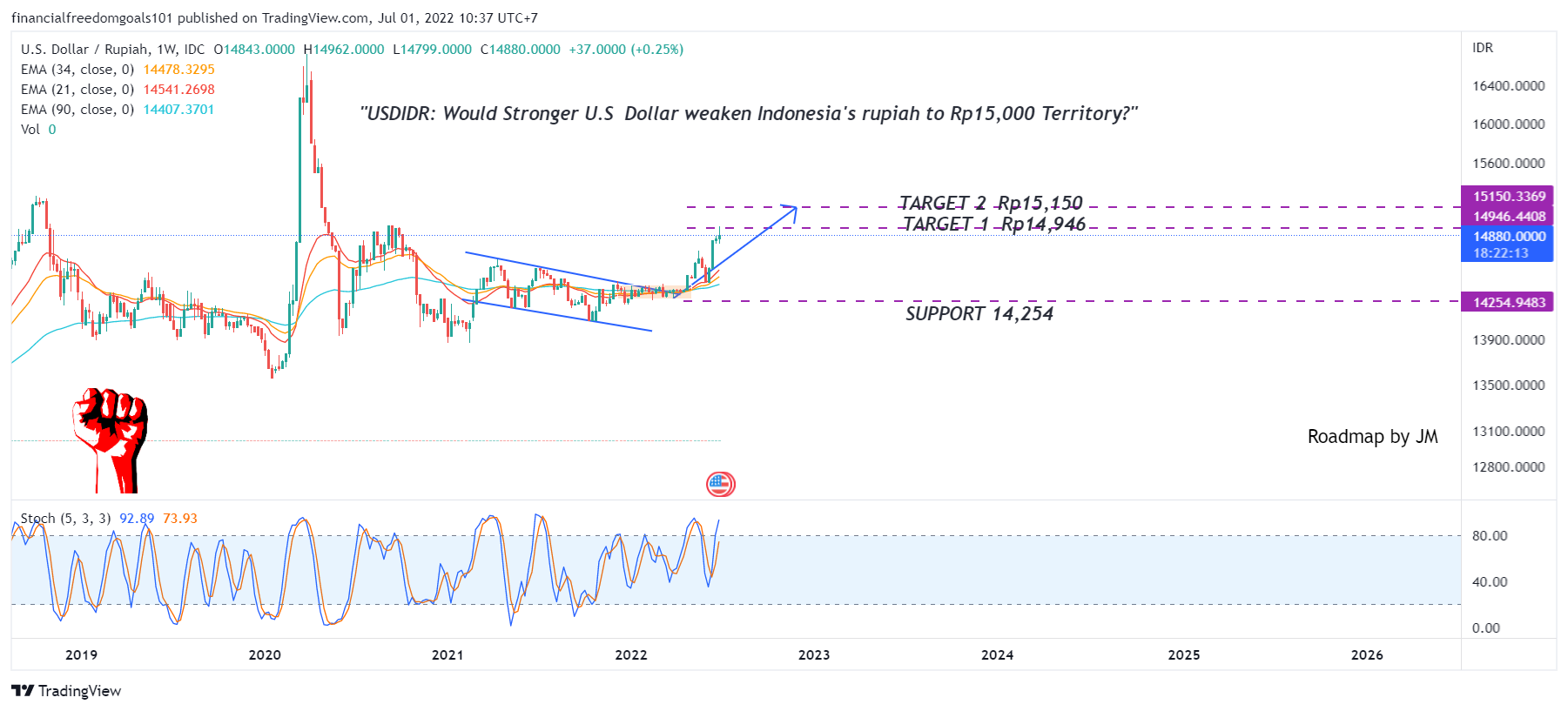1568x711 pixels.
Task: Click the 16400.0000 price scale label
Action: coord(1509,86)
